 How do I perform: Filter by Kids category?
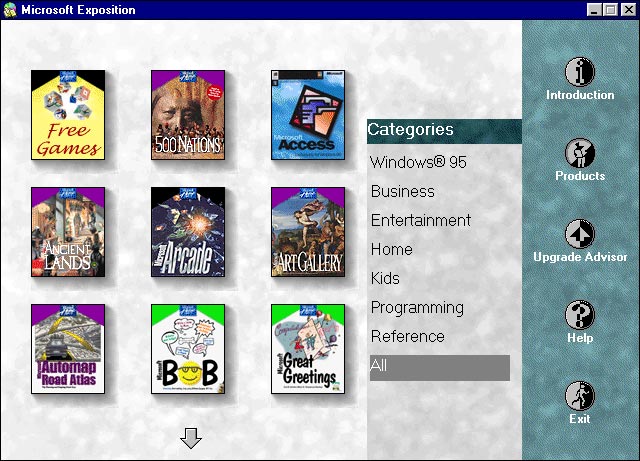click(x=385, y=278)
